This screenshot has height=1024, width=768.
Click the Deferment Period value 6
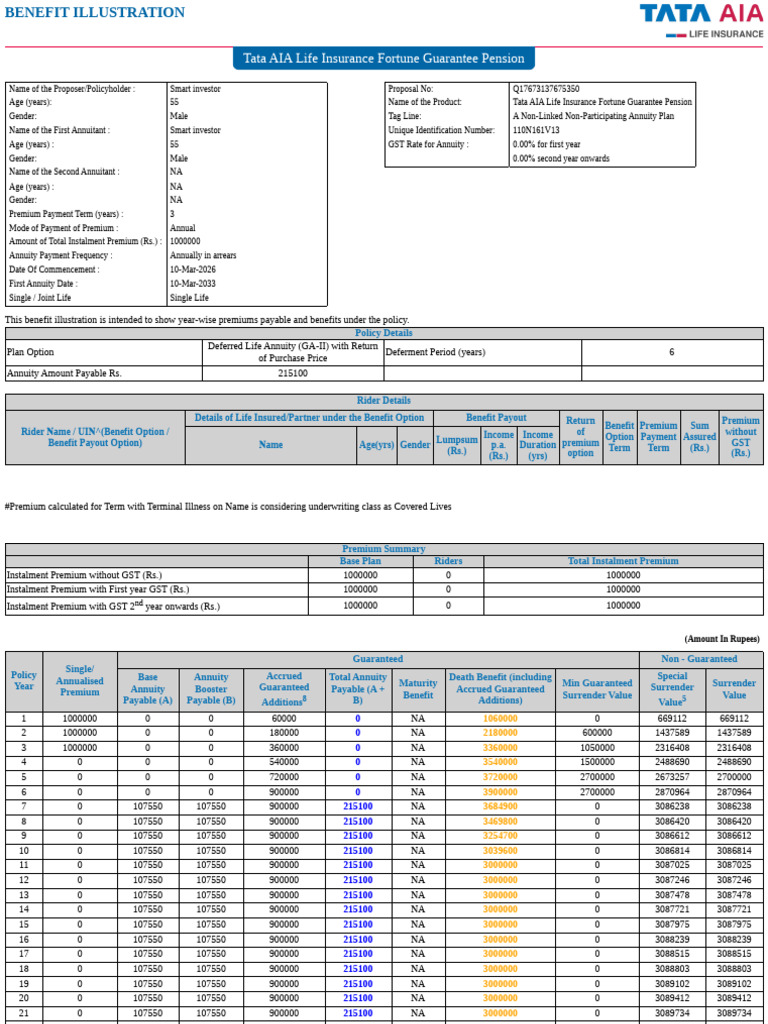tap(671, 352)
